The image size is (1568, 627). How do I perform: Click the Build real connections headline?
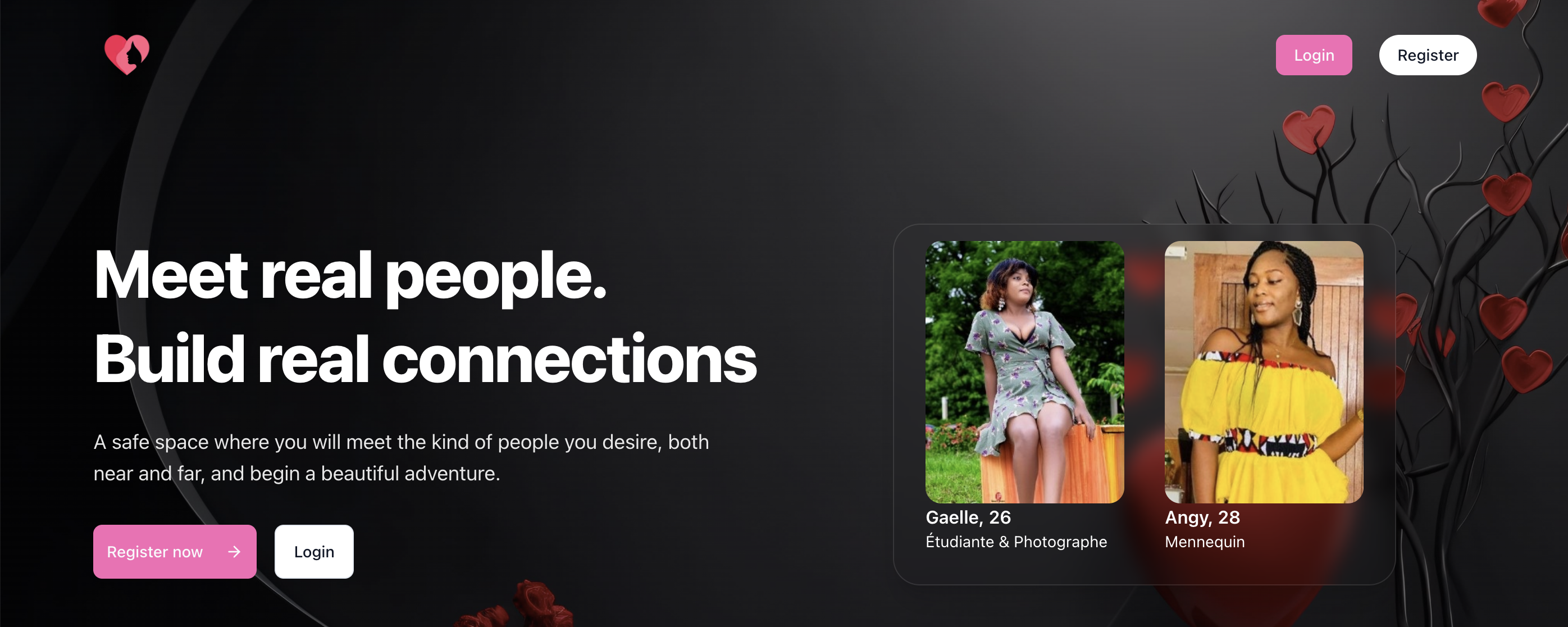point(425,359)
